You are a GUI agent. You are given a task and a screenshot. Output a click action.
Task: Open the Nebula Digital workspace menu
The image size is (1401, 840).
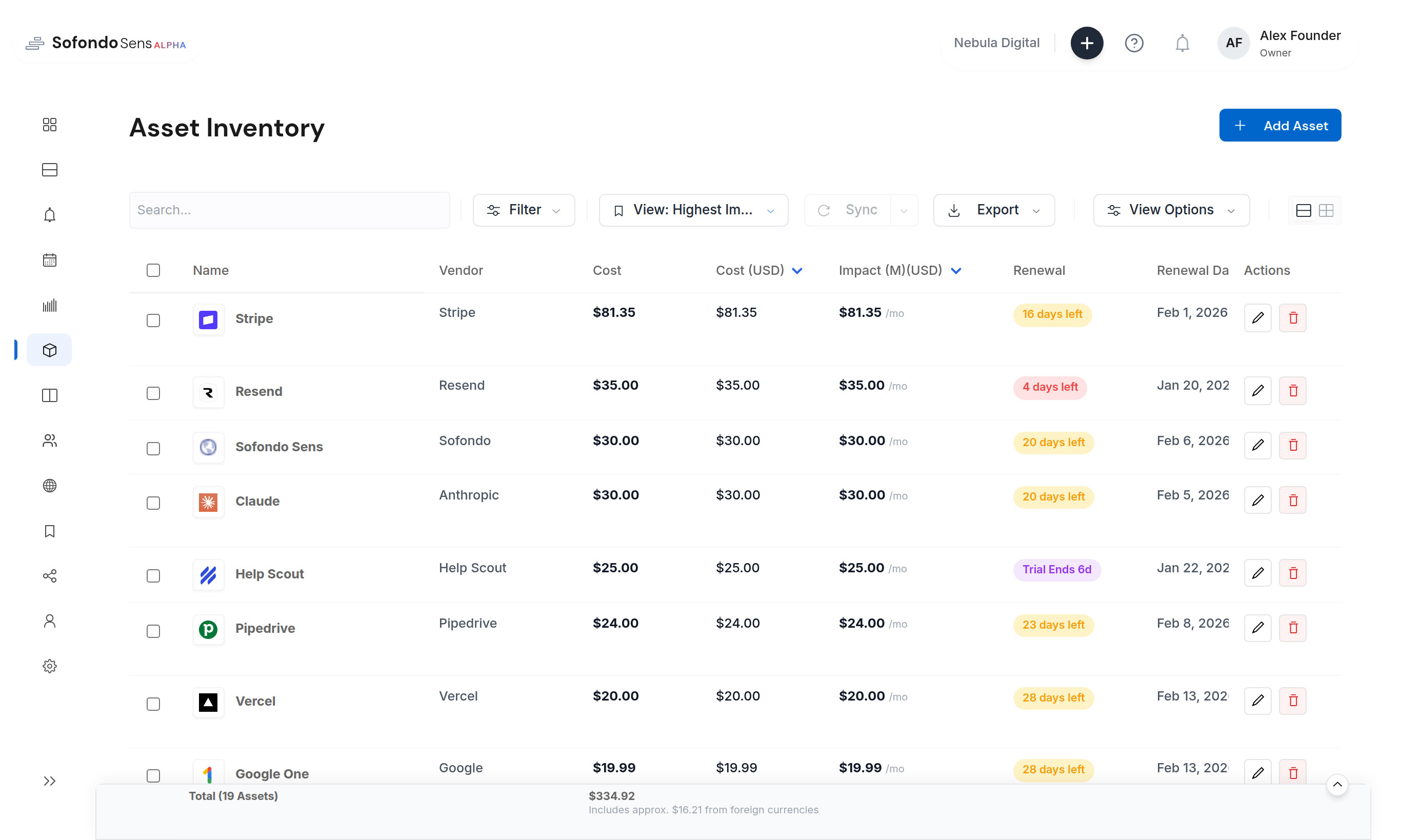(997, 43)
